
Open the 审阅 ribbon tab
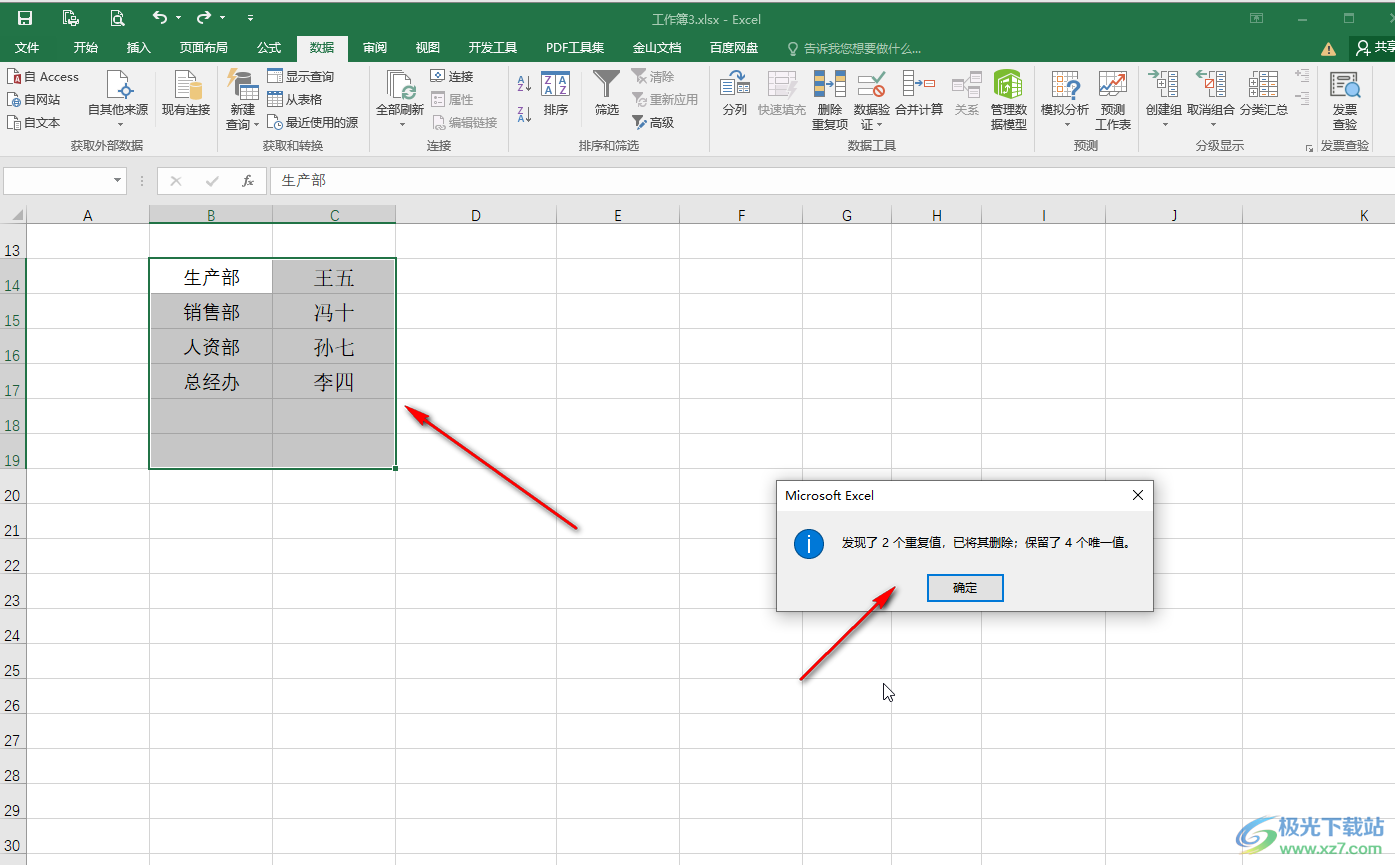(375, 47)
